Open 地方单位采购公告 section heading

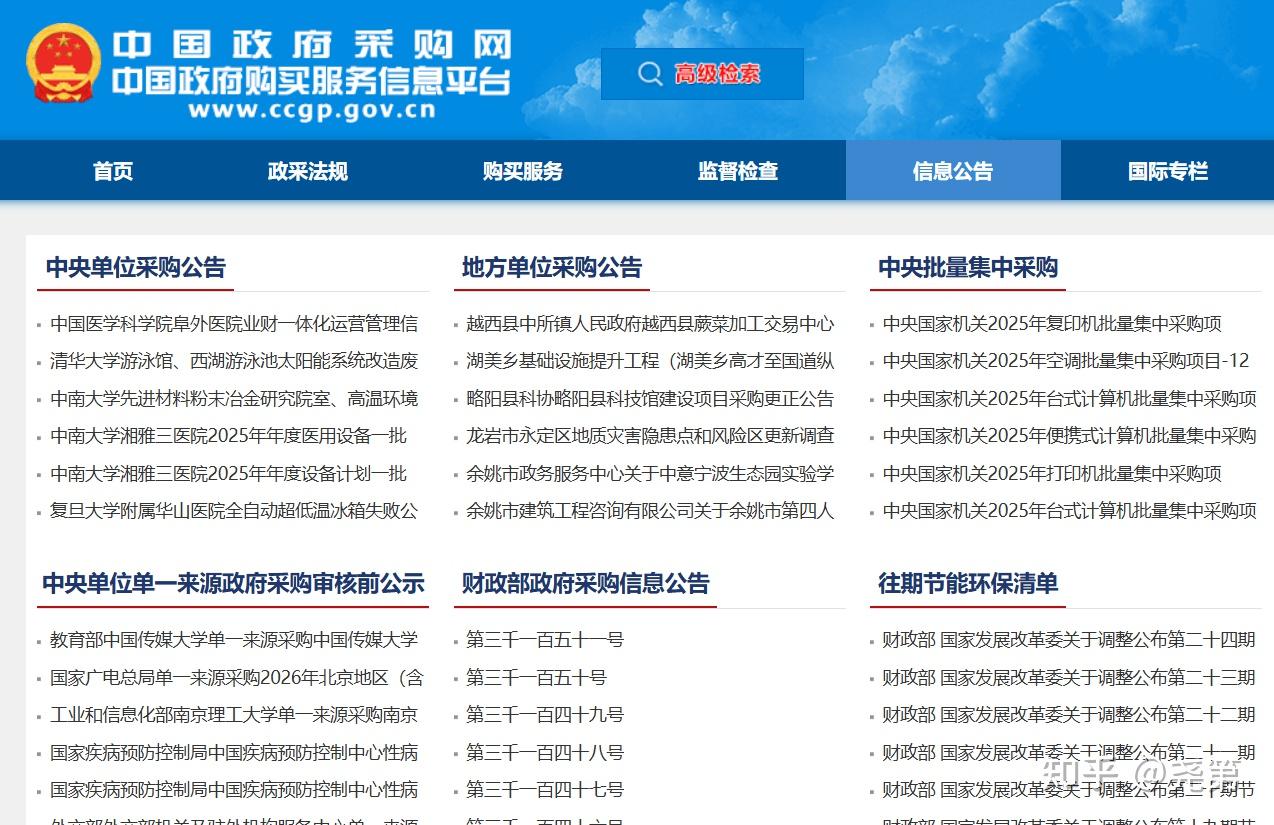(x=552, y=267)
